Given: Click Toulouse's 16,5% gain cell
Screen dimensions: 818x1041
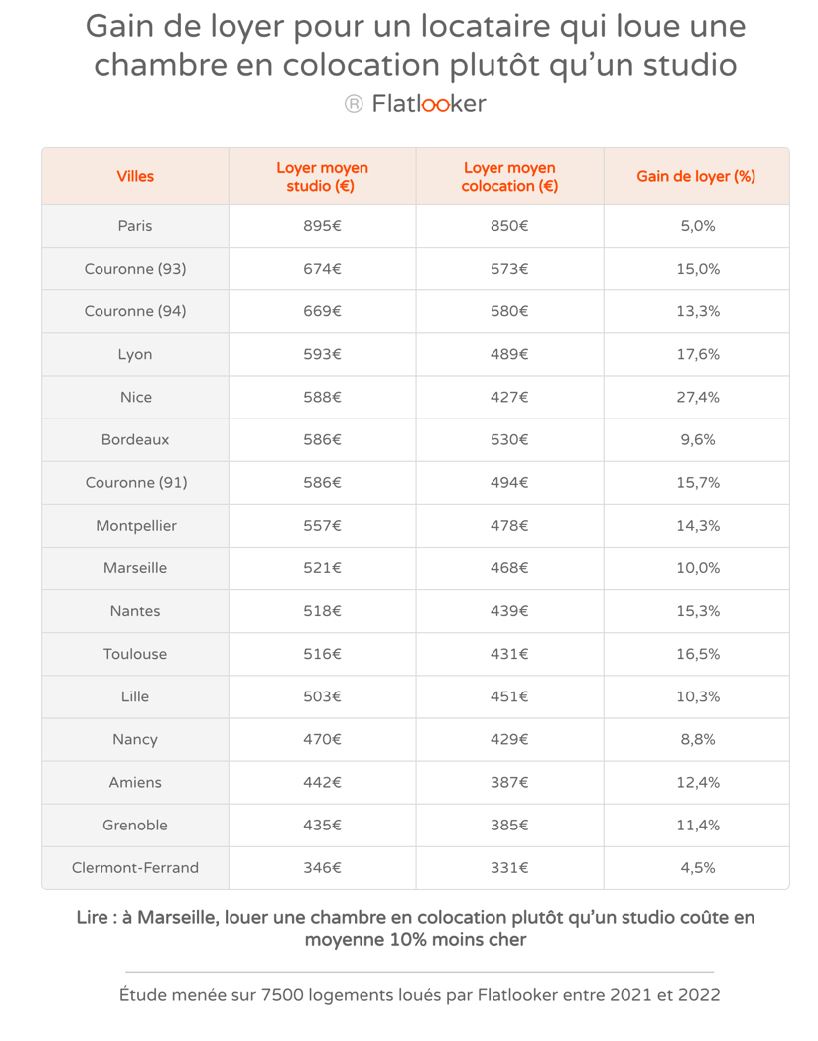Looking at the screenshot, I should point(698,654).
